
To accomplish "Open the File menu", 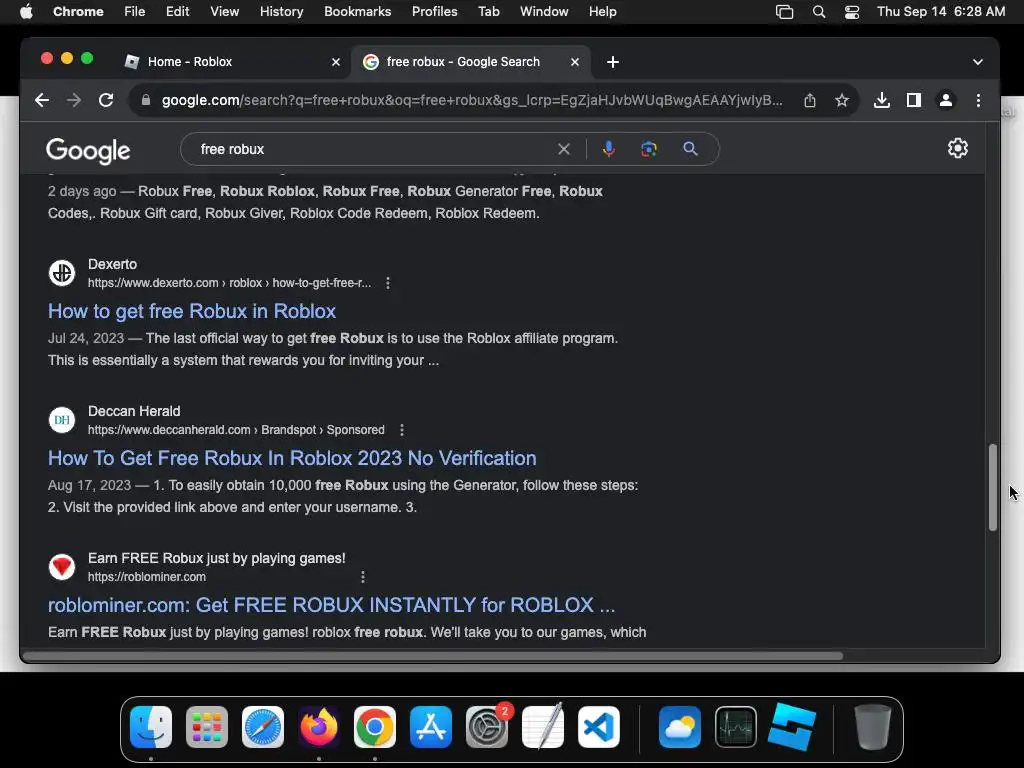I will [x=135, y=12].
